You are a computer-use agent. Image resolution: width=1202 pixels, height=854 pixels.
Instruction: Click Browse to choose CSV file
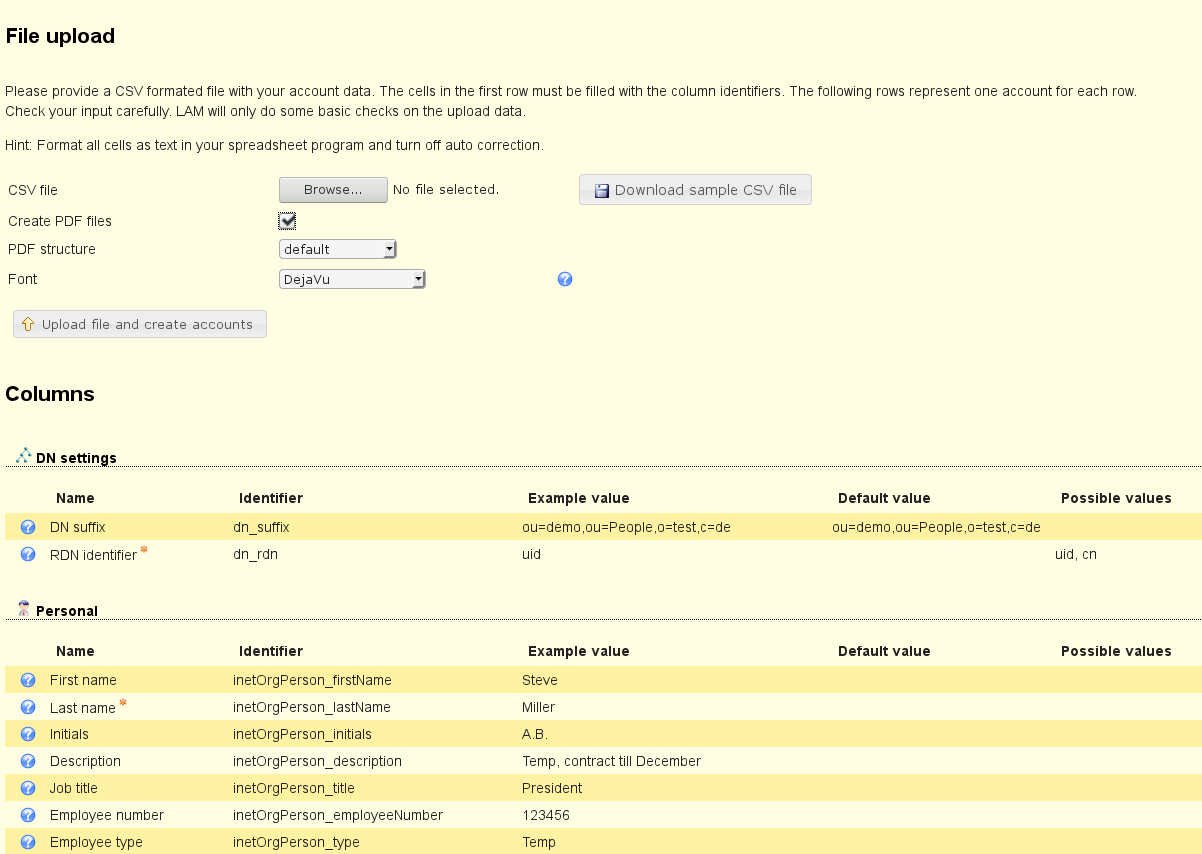click(333, 190)
